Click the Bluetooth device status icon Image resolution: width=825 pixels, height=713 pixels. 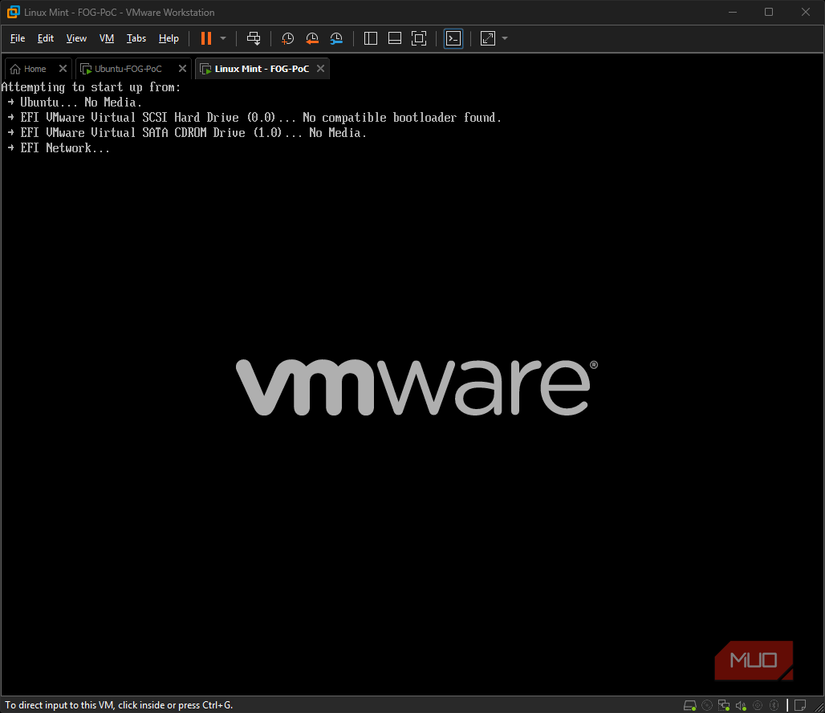click(774, 705)
